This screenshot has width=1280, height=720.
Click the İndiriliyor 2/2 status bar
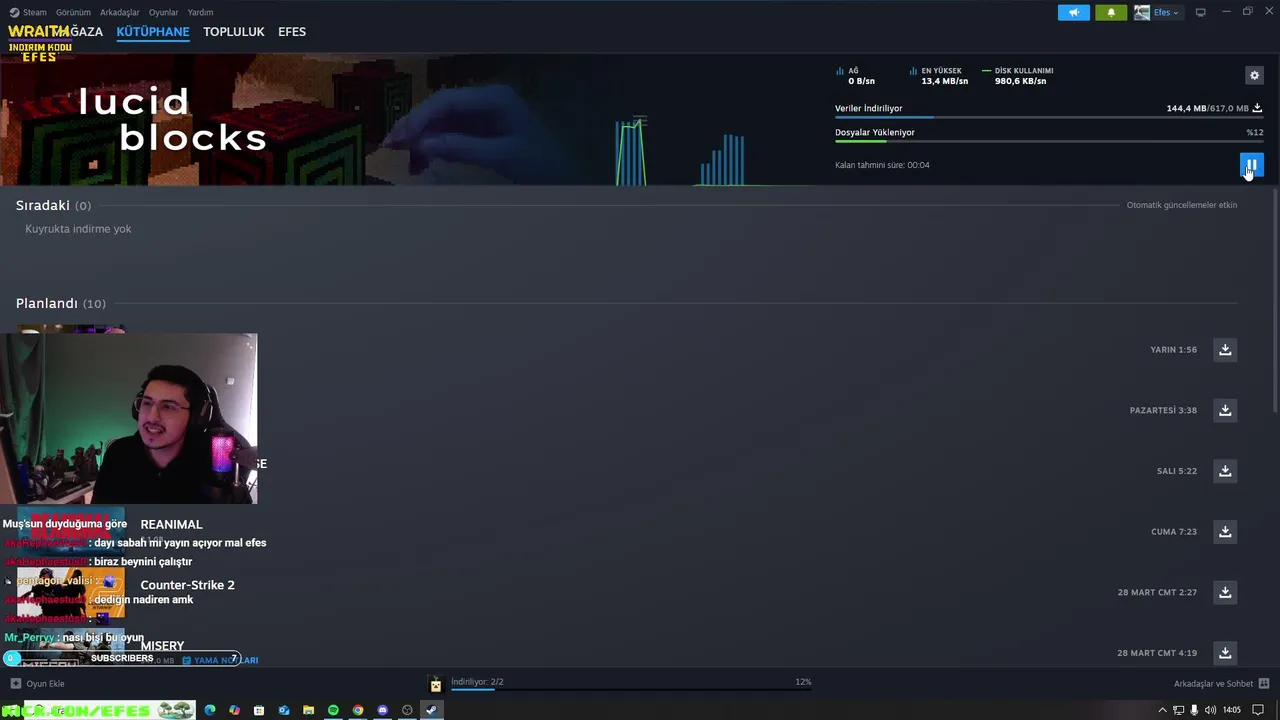pos(631,684)
